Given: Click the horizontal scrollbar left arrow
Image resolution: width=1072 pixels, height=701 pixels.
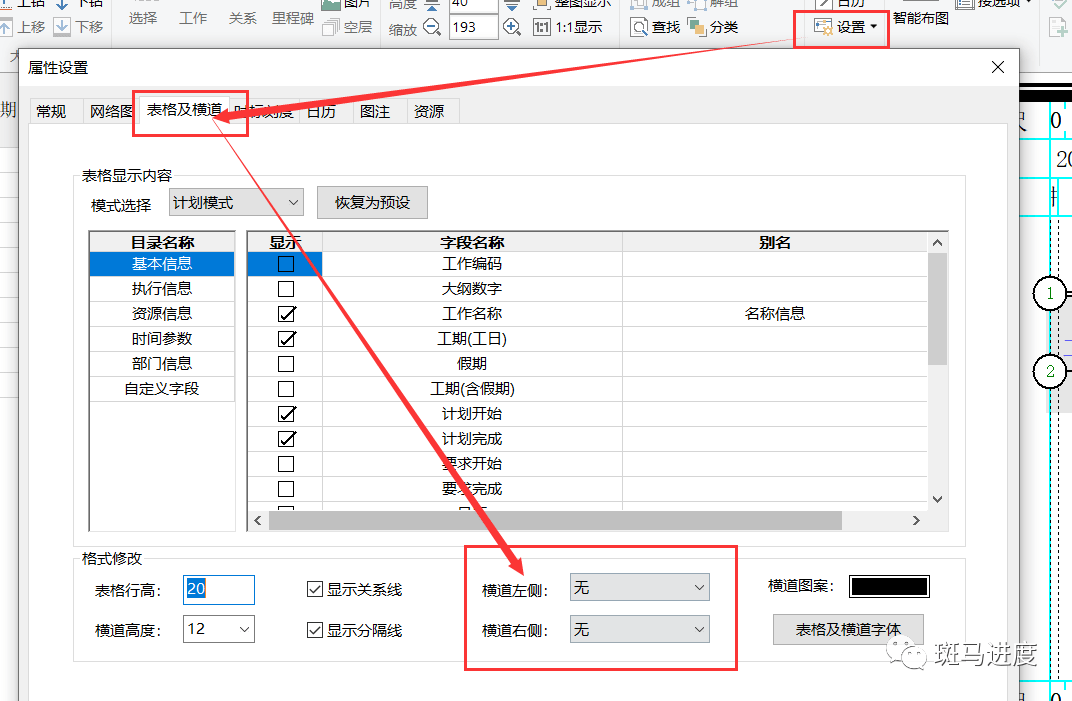Looking at the screenshot, I should pyautogui.click(x=258, y=520).
